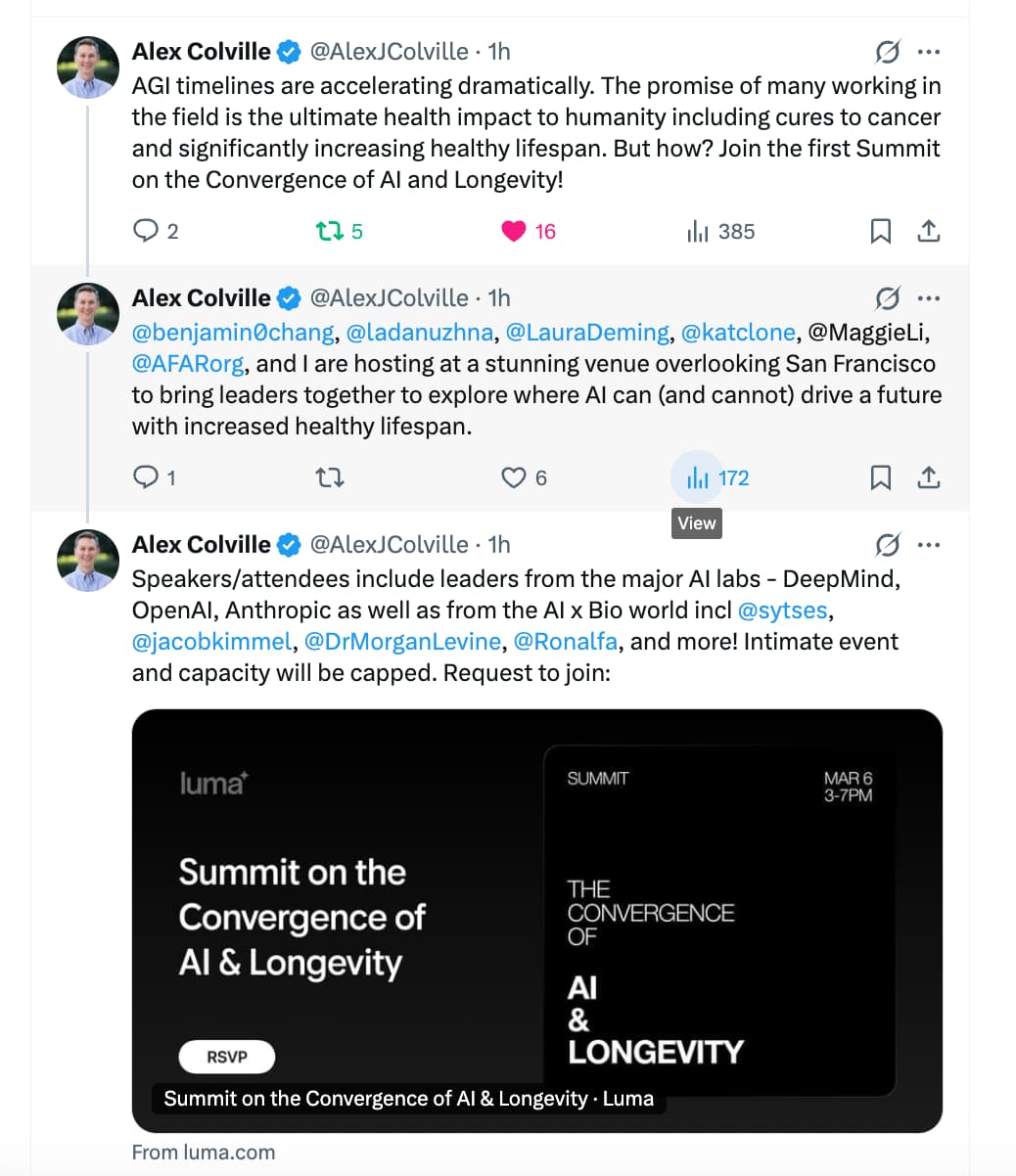Like the second tweet with 6 likes
The height and width of the screenshot is (1176, 1016).
point(514,477)
